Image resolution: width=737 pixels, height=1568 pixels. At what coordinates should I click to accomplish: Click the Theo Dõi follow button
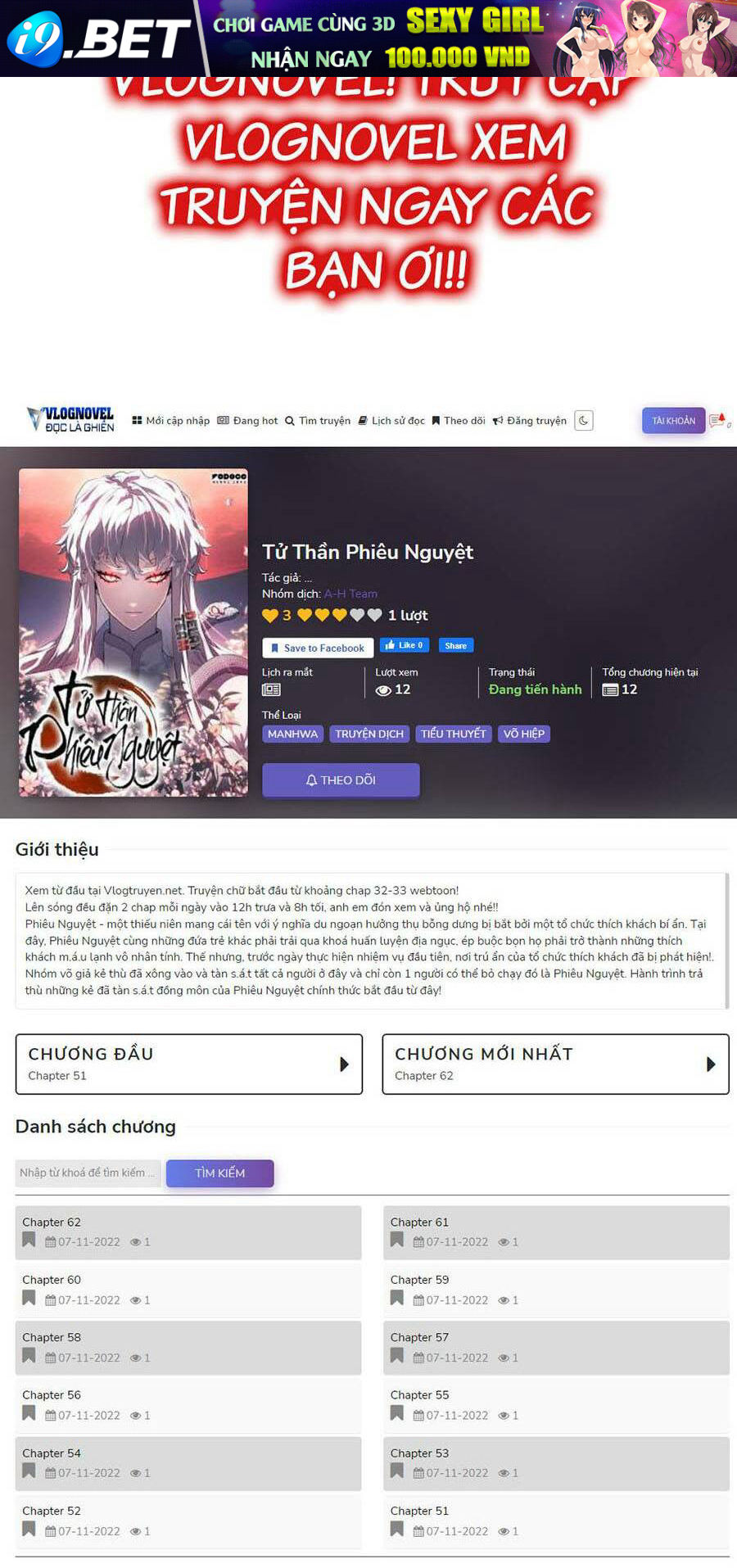[x=341, y=780]
